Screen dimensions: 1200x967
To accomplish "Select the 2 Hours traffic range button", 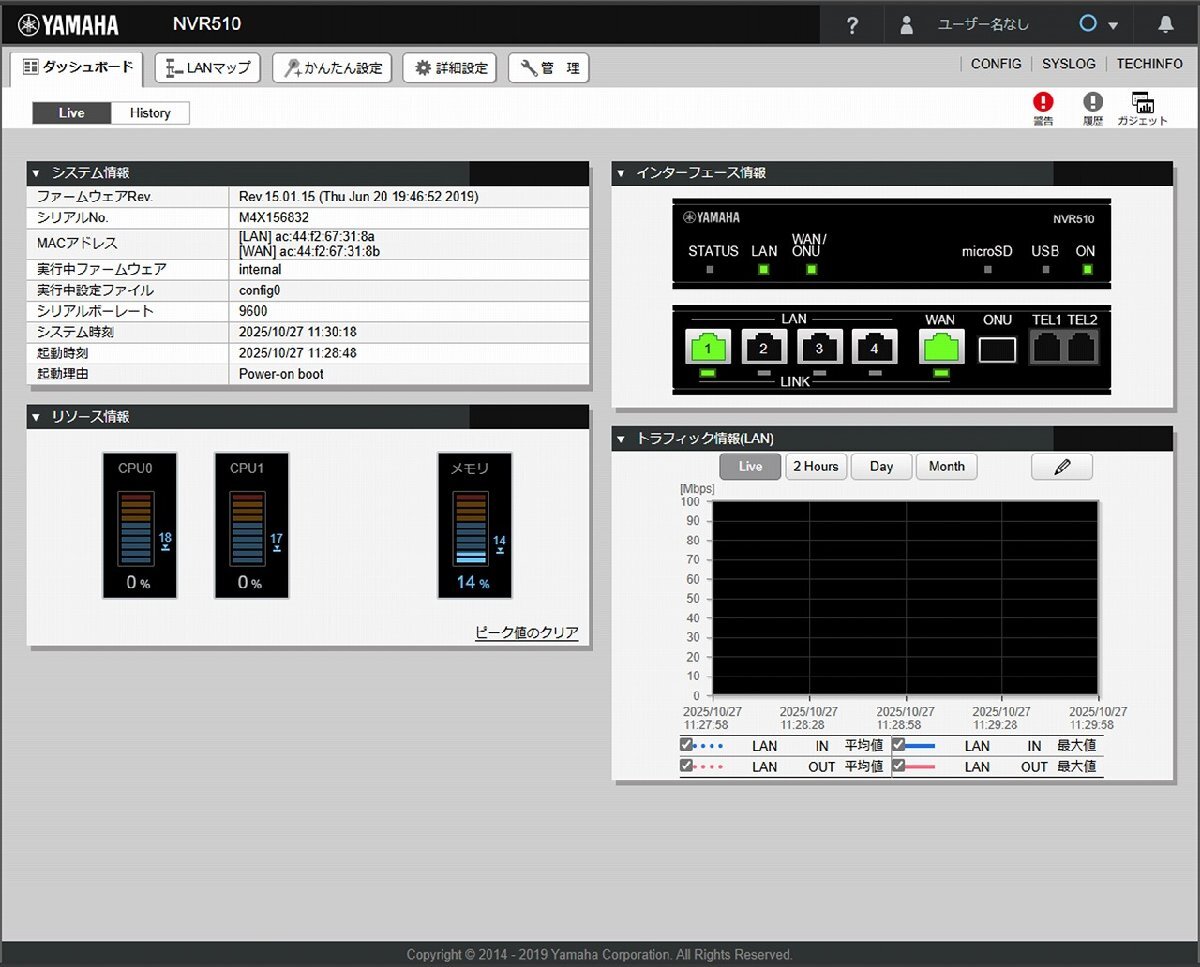I will (815, 467).
